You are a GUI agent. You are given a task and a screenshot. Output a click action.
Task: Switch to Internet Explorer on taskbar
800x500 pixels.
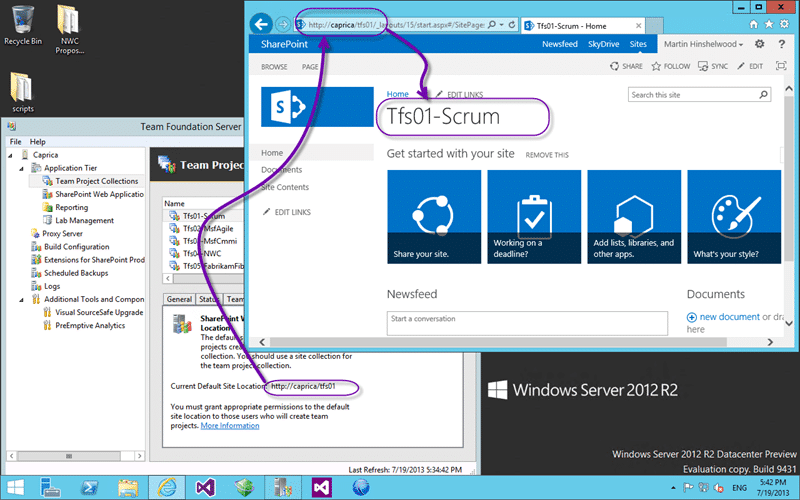[x=166, y=488]
